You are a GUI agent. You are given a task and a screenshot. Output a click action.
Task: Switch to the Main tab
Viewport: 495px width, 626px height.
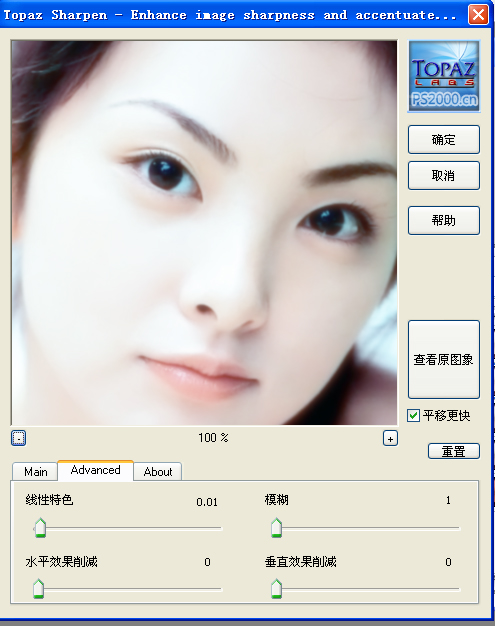(x=36, y=471)
